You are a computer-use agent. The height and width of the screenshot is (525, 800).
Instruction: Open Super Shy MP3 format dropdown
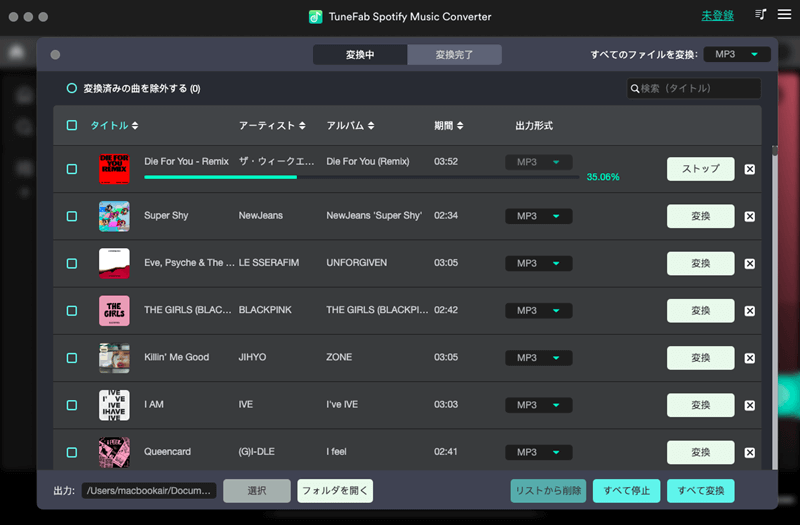coord(538,216)
